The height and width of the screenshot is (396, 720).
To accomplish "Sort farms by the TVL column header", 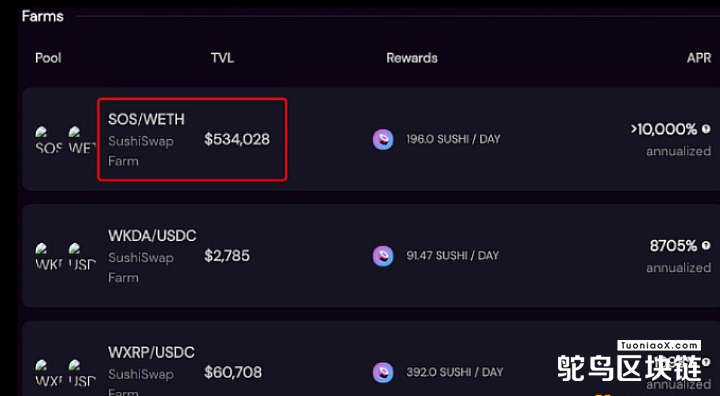I will (x=223, y=58).
